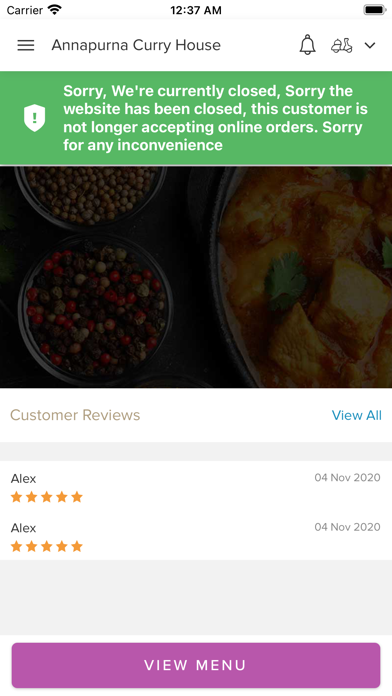Tap the closed notice banner text
This screenshot has width=392, height=696.
click(215, 118)
